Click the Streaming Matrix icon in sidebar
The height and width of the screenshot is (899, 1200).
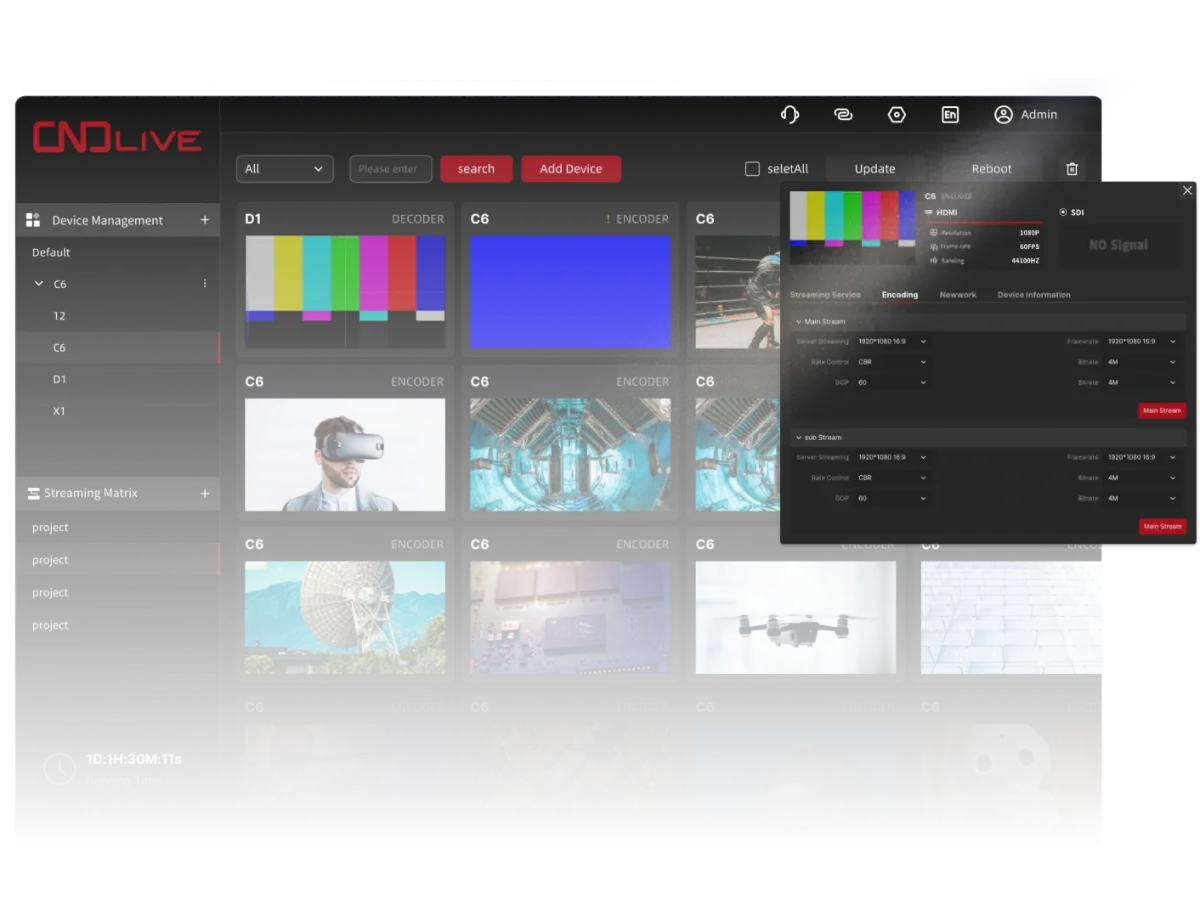click(x=32, y=492)
